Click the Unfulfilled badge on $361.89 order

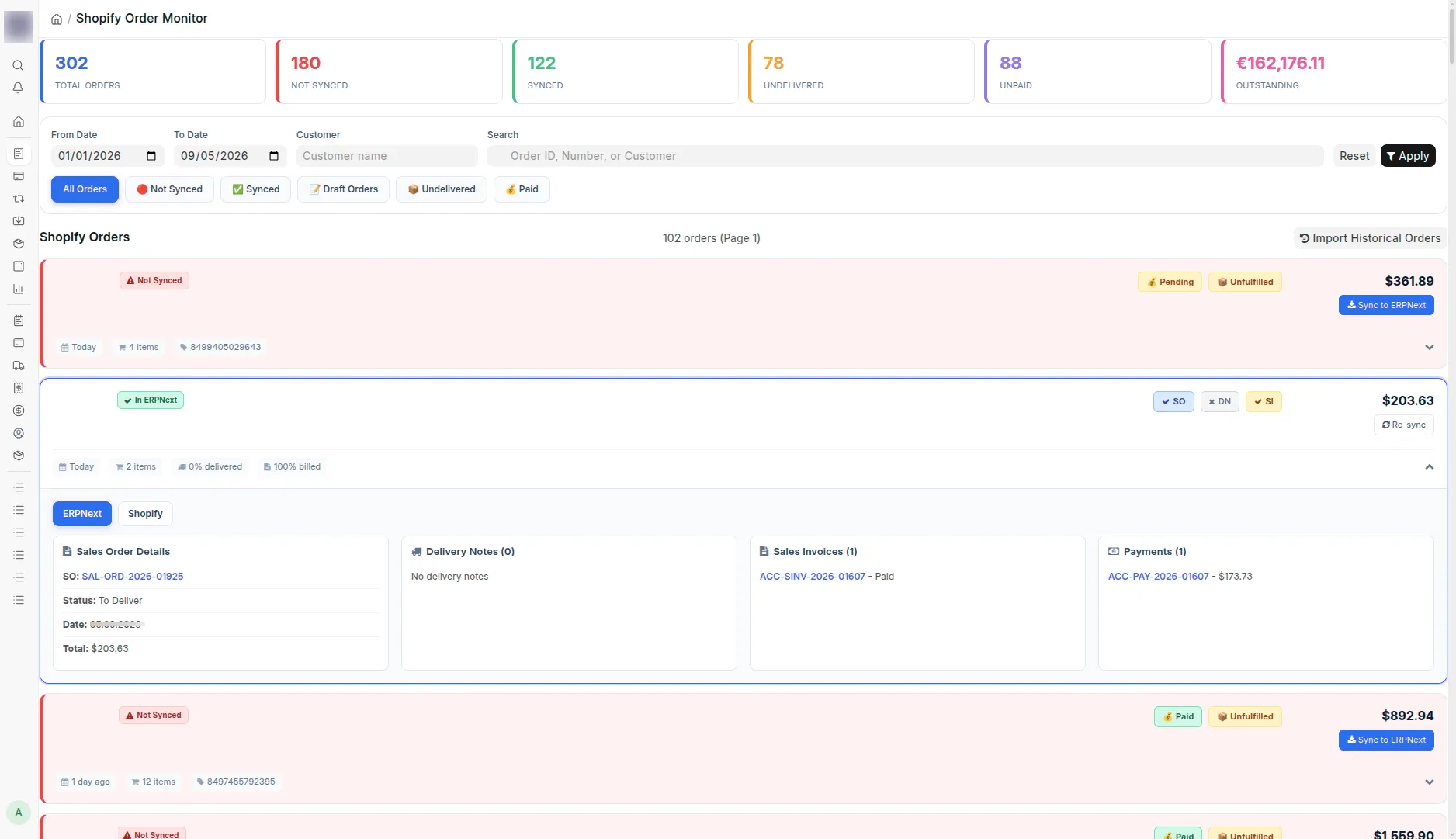tap(1245, 282)
